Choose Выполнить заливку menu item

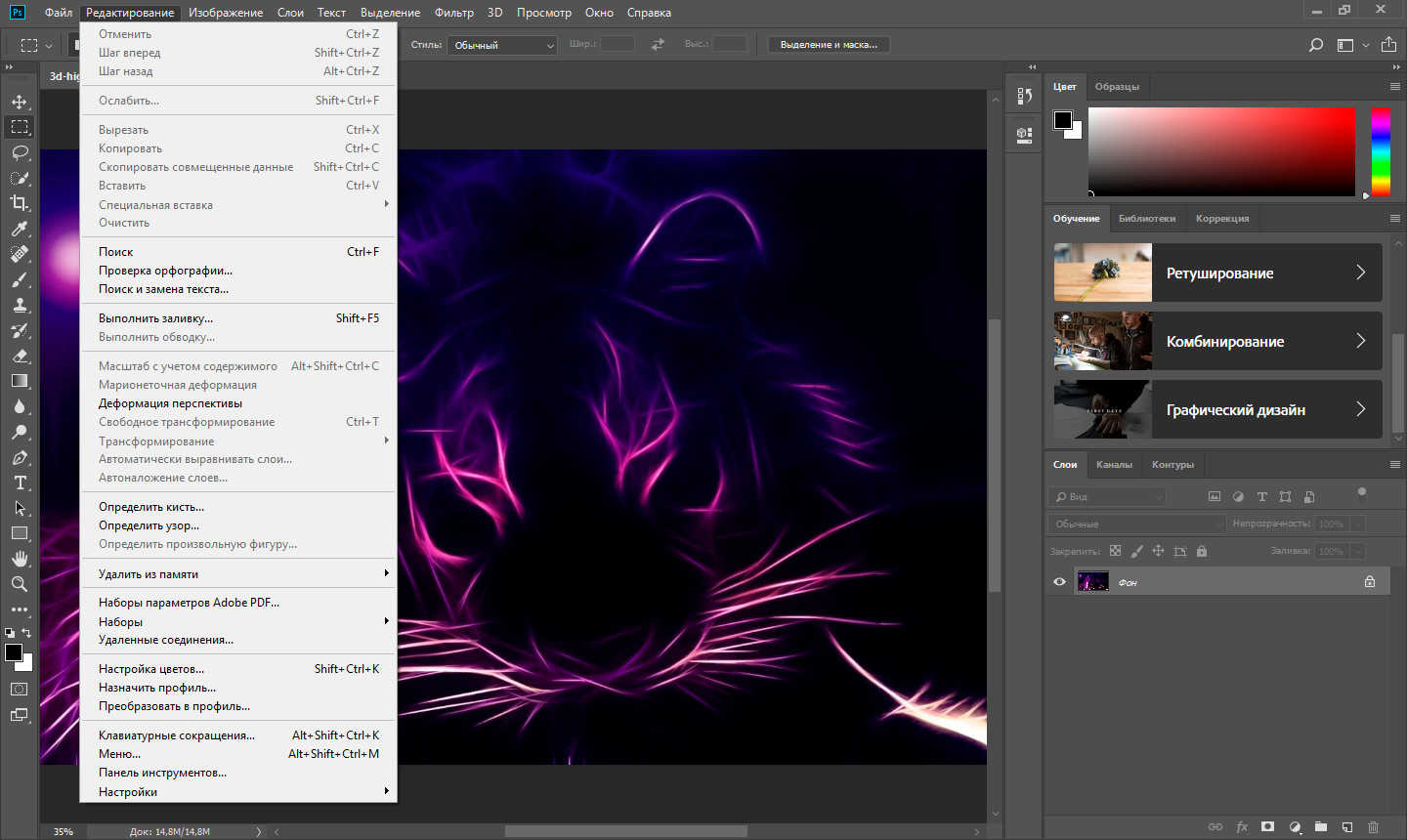(238, 317)
